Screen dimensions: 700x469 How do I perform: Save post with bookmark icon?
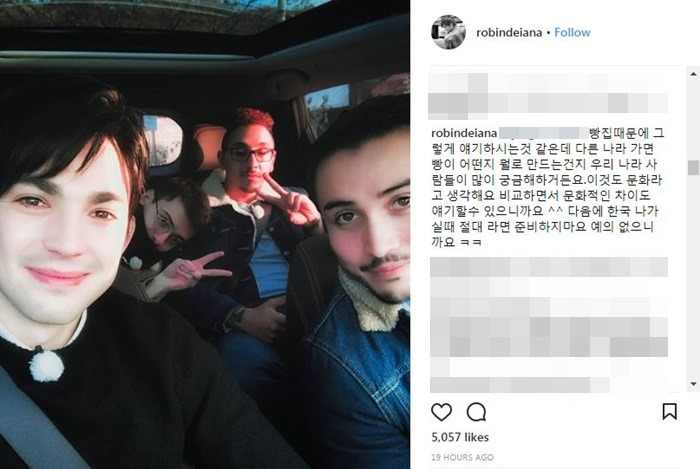point(669,411)
